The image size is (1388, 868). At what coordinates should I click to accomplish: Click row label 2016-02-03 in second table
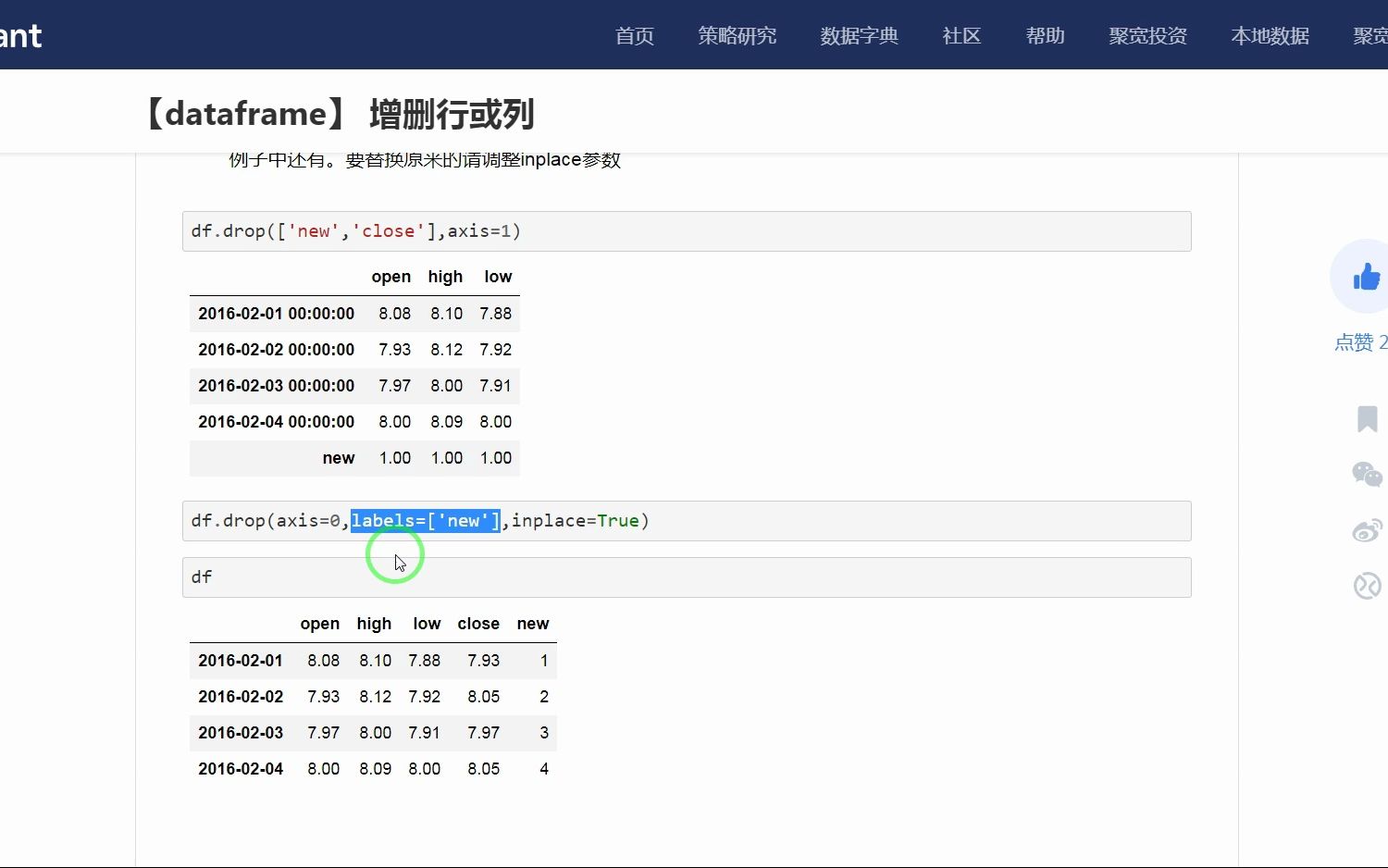[241, 733]
